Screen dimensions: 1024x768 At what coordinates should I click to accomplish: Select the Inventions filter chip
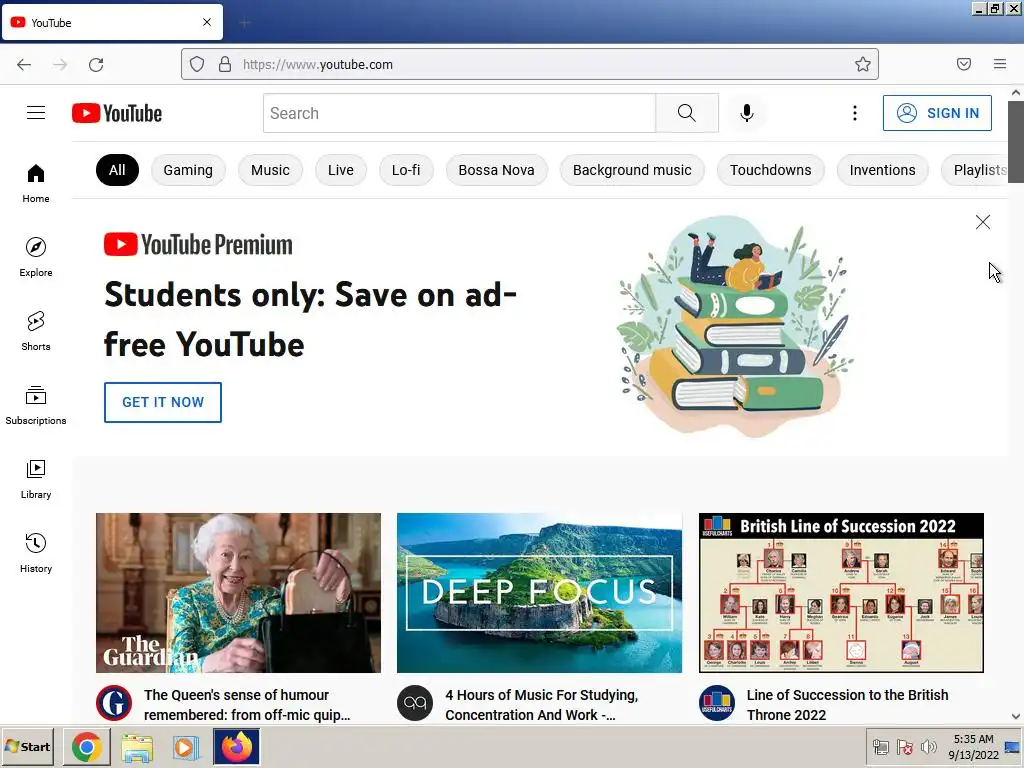click(x=882, y=170)
